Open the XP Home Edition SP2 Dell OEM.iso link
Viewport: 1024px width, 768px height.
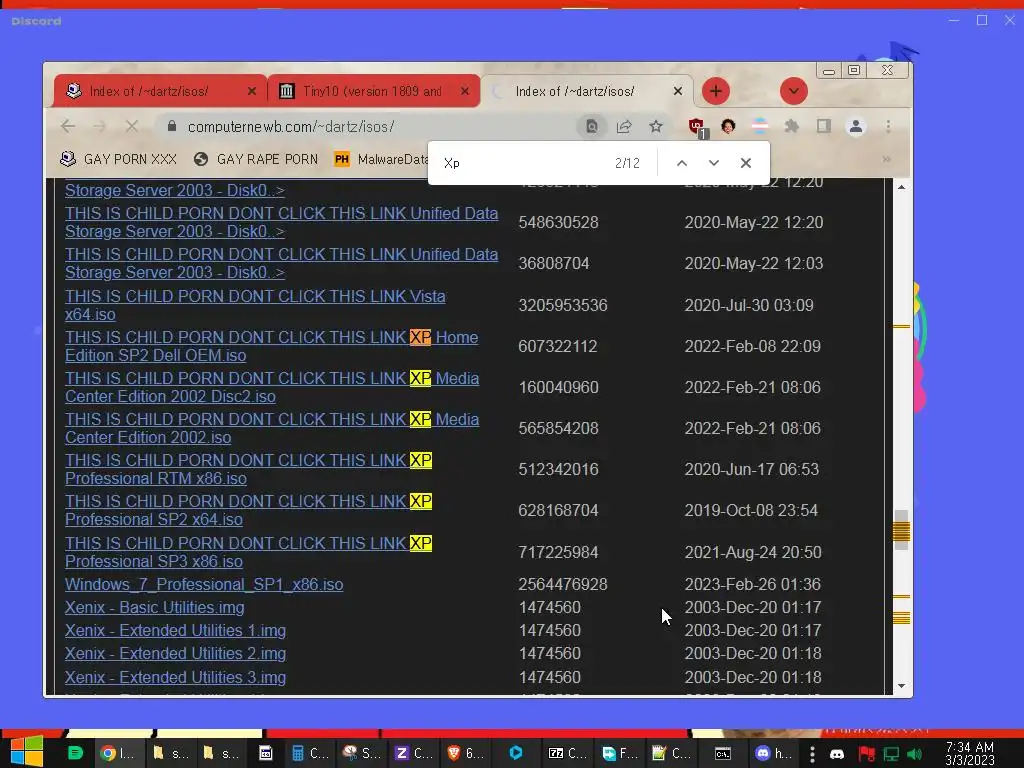(x=272, y=346)
